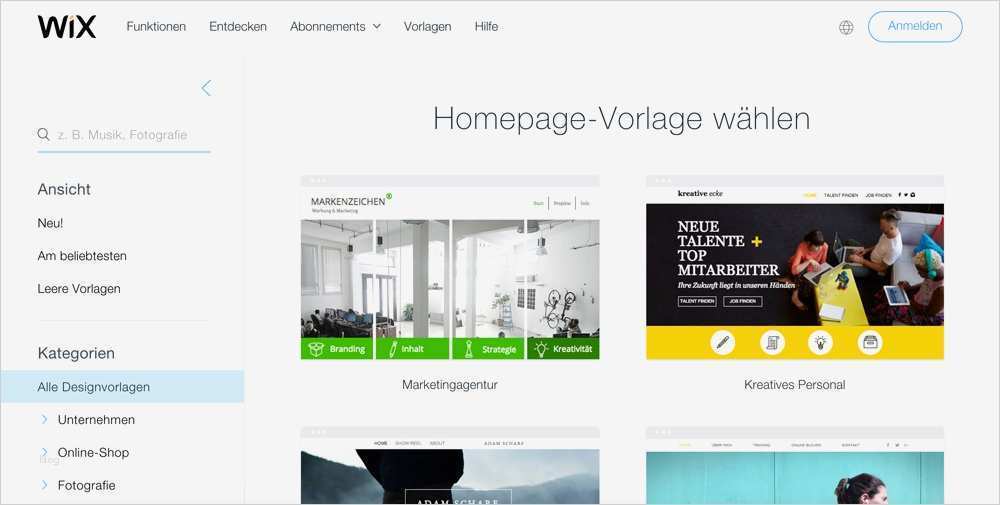1000x505 pixels.
Task: Open the Kreatives Personal template thumbnail
Action: pyautogui.click(x=795, y=268)
